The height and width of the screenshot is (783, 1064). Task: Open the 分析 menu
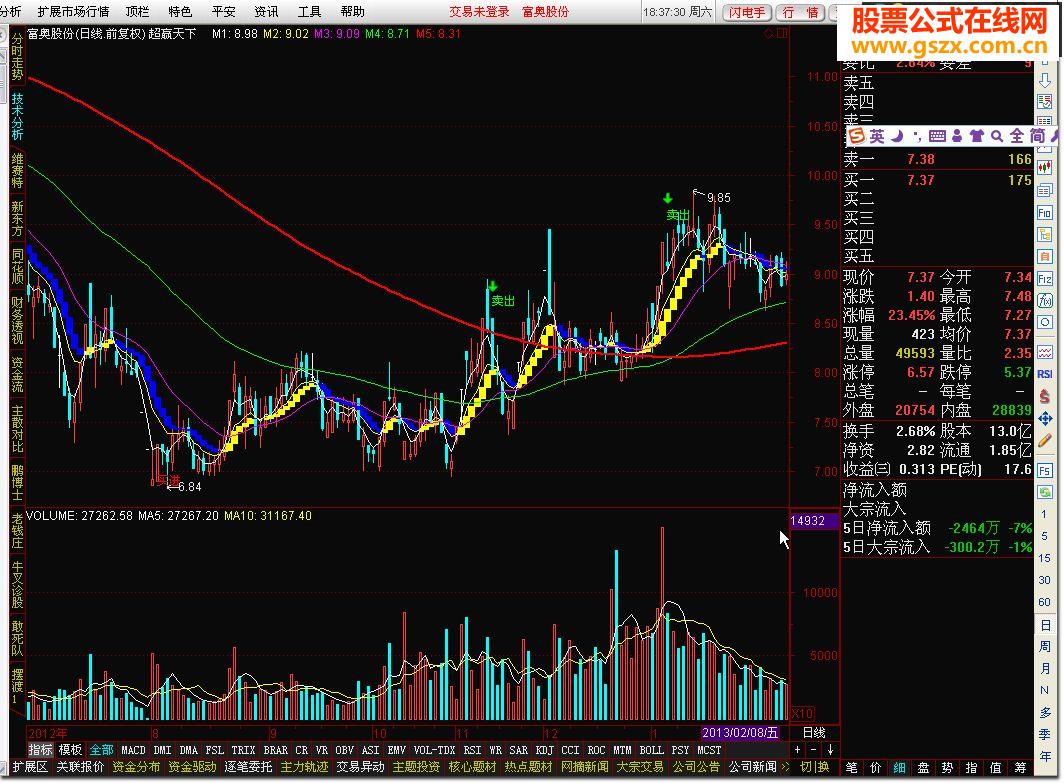click(12, 12)
